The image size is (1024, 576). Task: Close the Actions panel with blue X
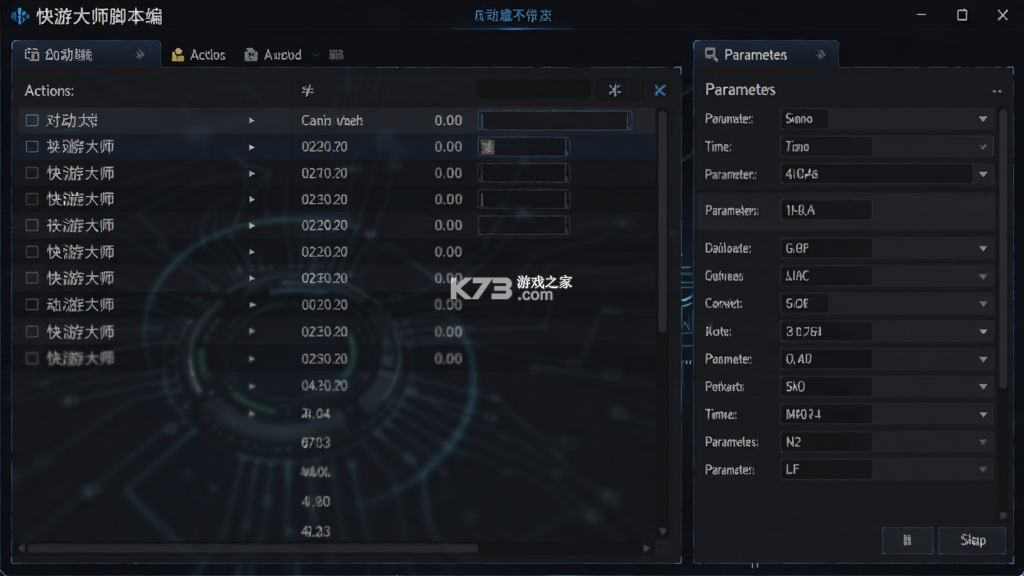pyautogui.click(x=660, y=90)
